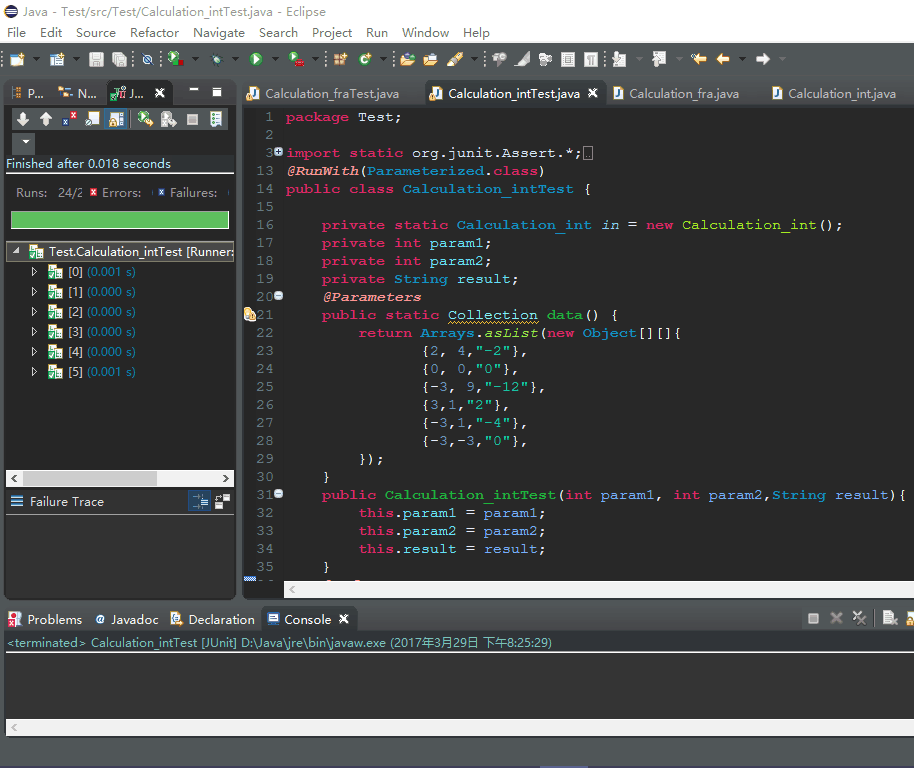
Task: Expand test case [2] in results tree
Action: pos(34,312)
